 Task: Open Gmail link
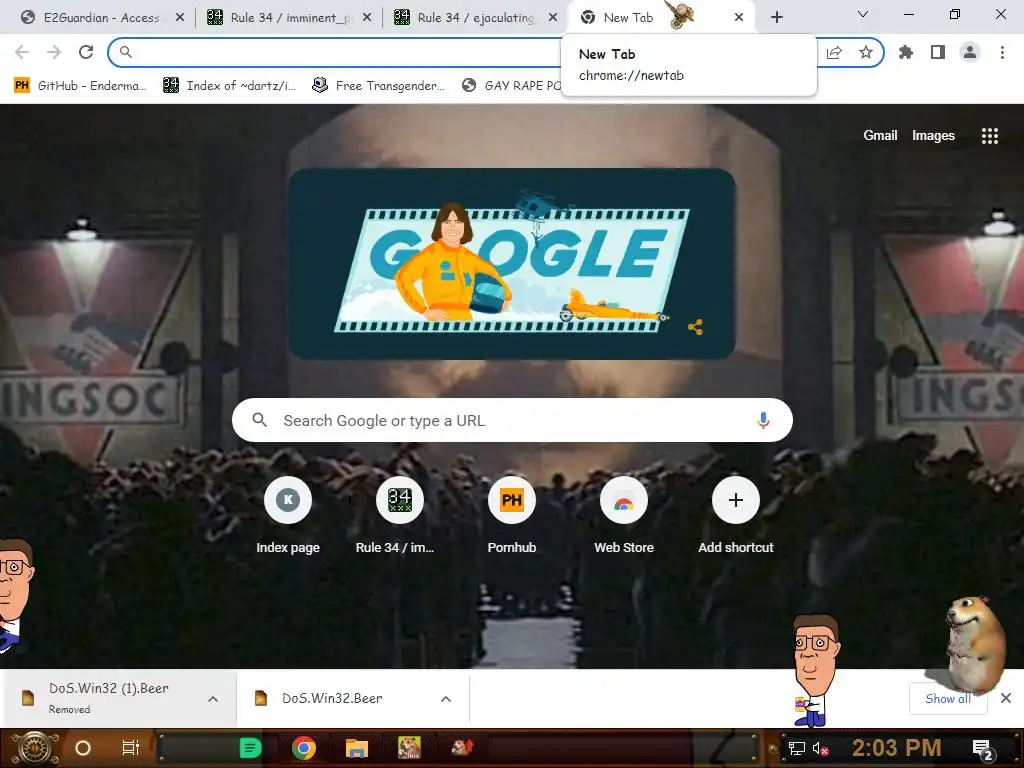880,135
